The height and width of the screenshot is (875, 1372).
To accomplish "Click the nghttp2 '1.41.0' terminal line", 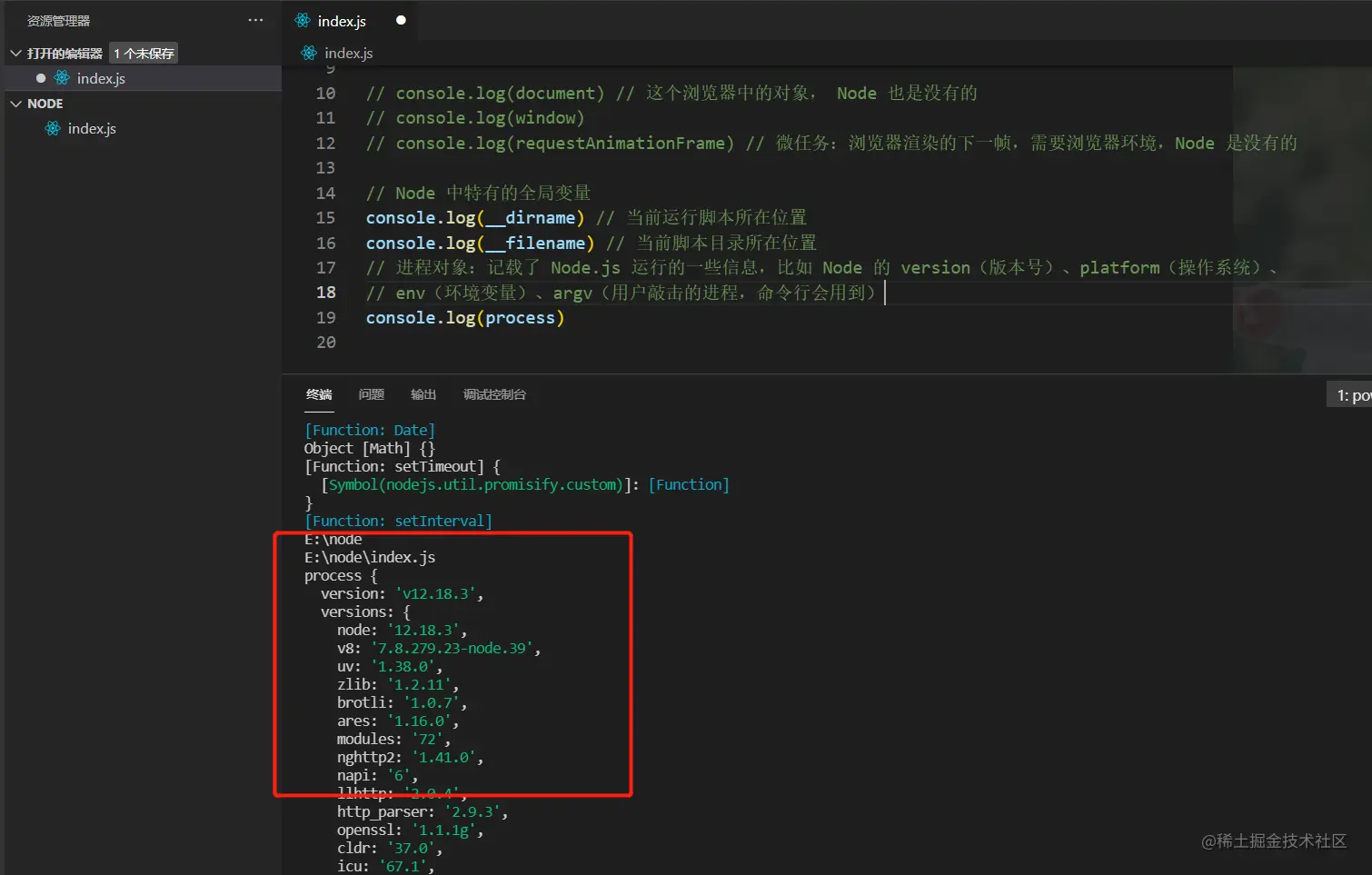I will click(x=411, y=757).
